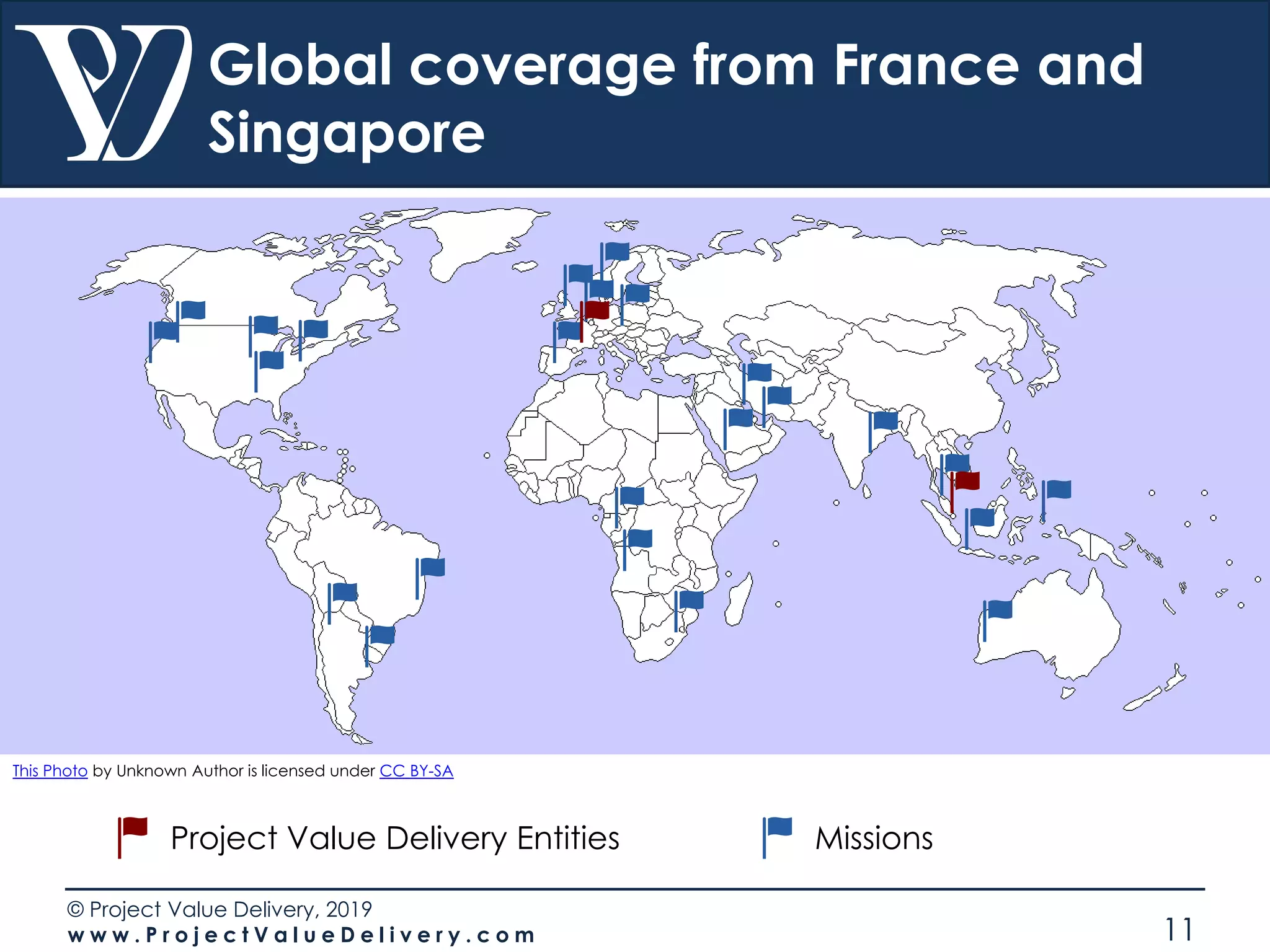
Task: Click the blue flag over the UK
Action: [579, 284]
